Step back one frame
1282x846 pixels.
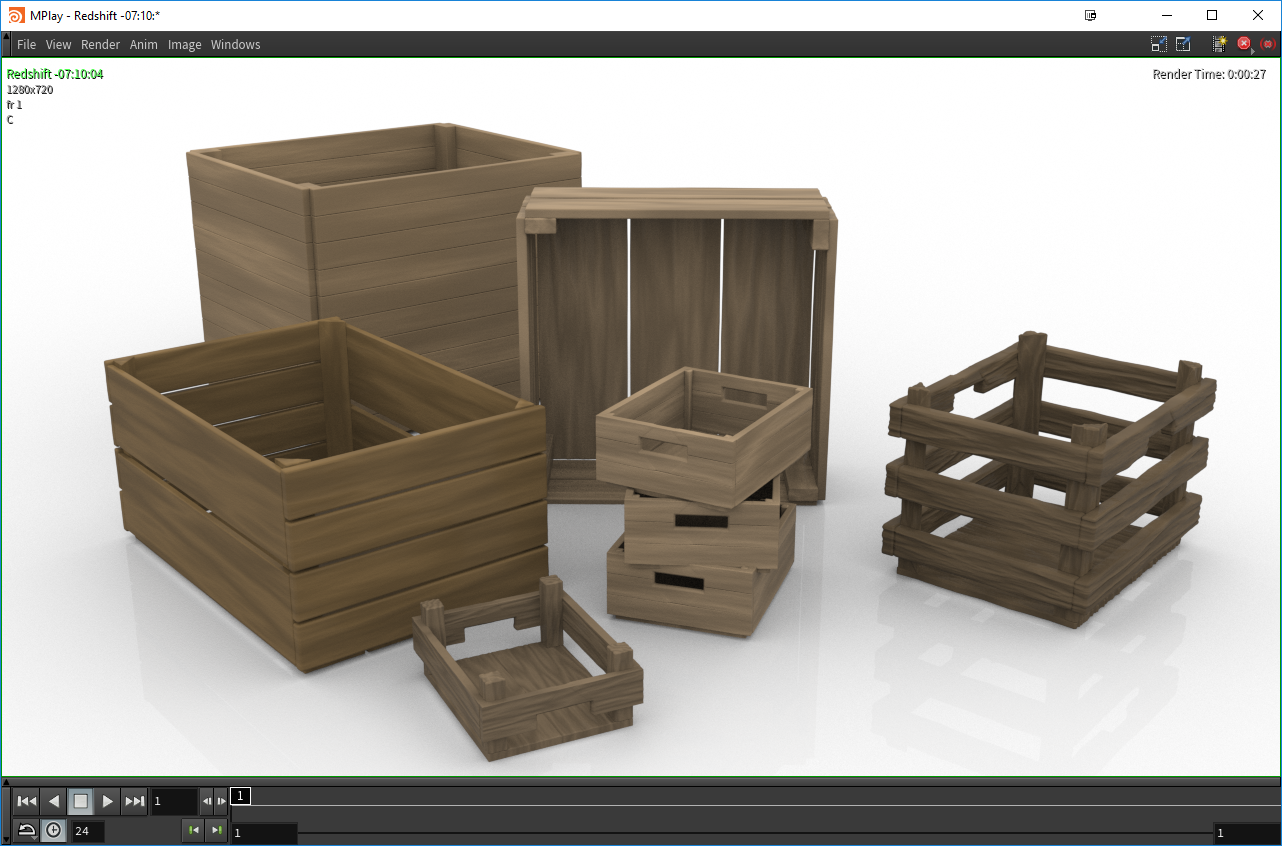[x=207, y=801]
